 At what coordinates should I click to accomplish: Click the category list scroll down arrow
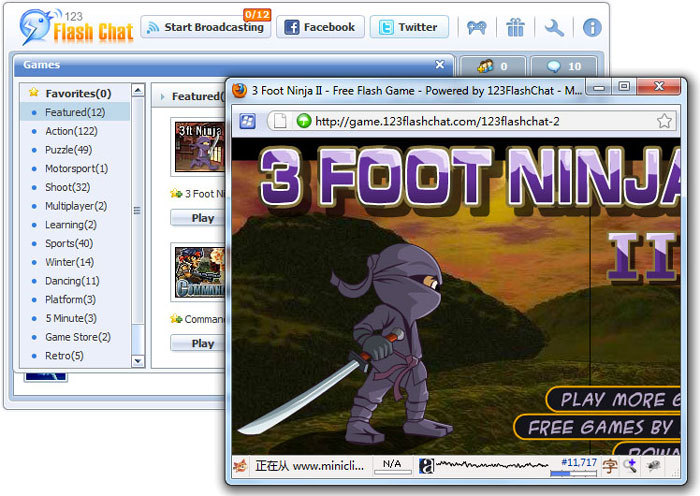[x=138, y=361]
